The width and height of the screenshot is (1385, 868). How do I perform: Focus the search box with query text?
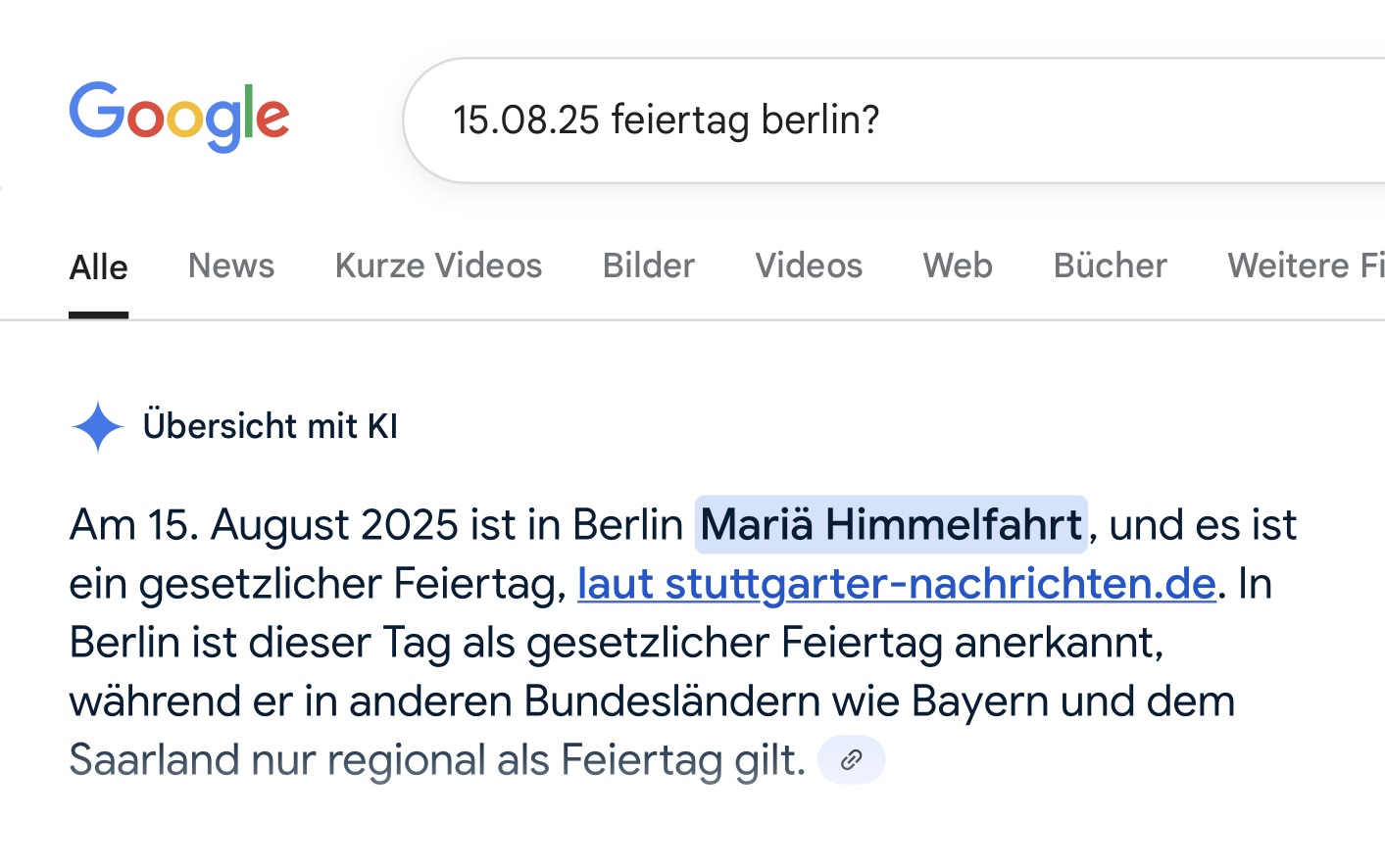(x=894, y=121)
